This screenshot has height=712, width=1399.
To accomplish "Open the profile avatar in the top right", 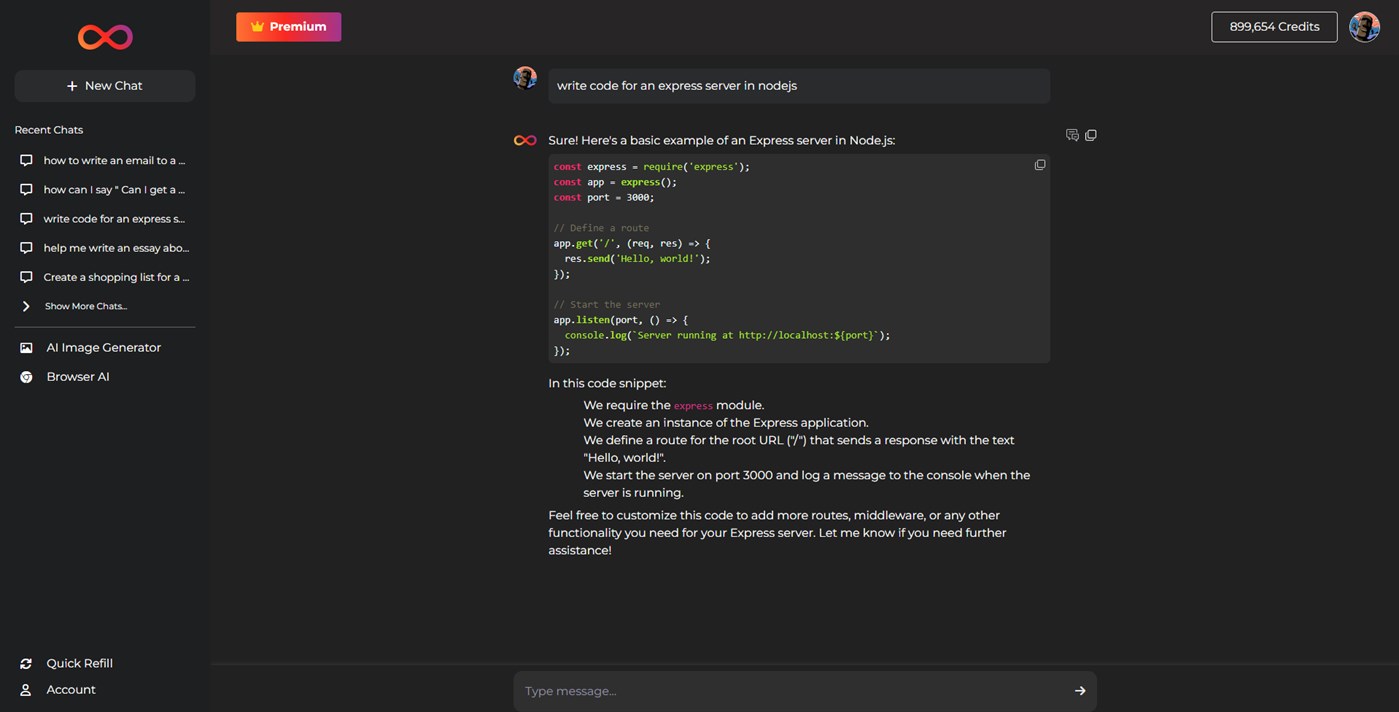I will pyautogui.click(x=1364, y=27).
